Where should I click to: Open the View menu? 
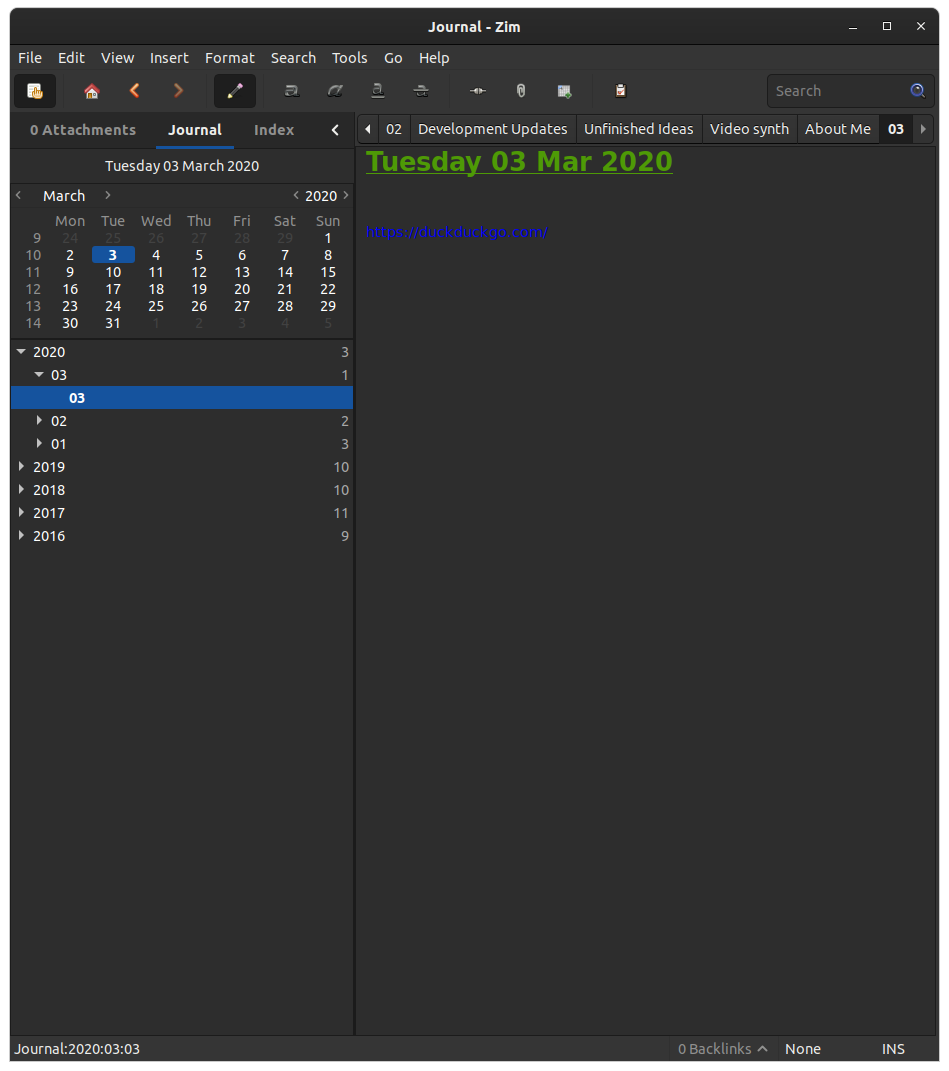[x=118, y=58]
